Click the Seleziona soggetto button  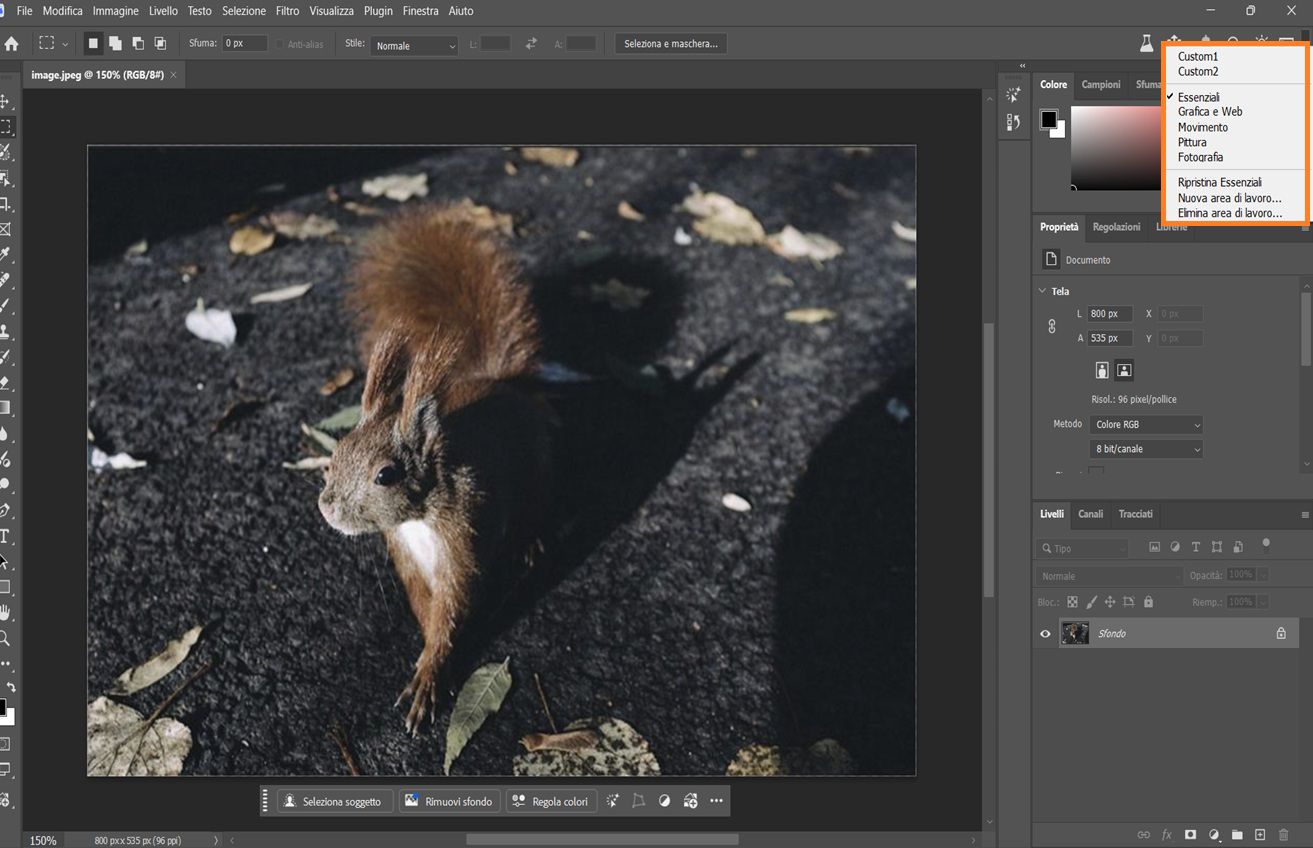333,800
